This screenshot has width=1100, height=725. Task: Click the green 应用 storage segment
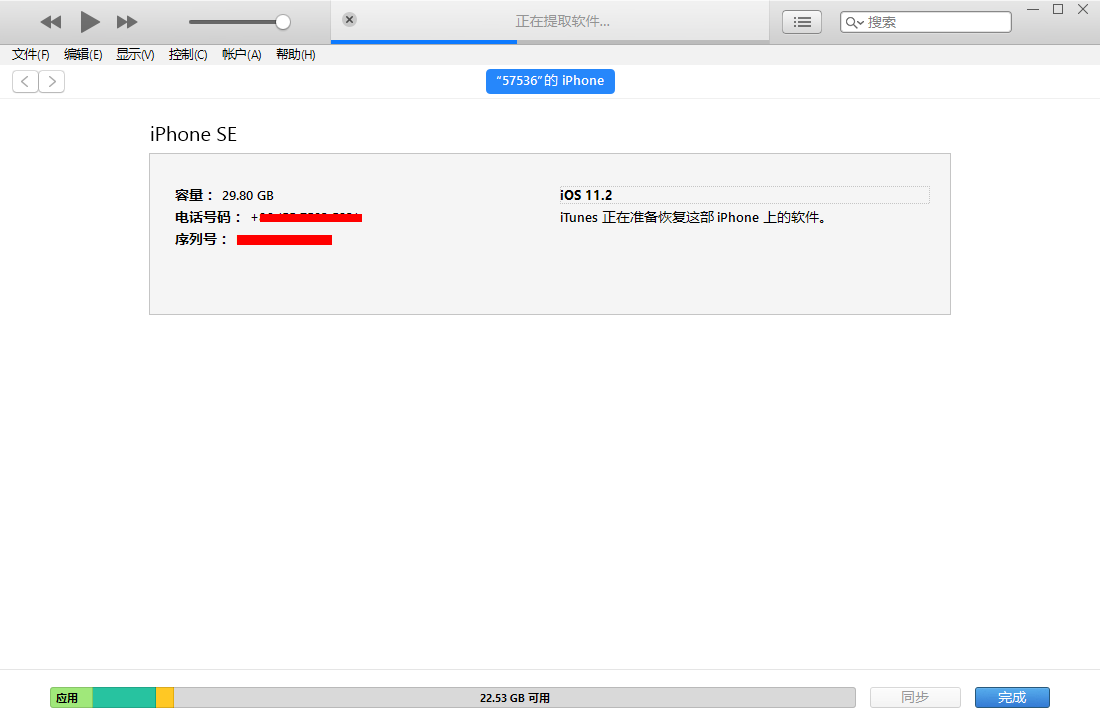[x=72, y=698]
